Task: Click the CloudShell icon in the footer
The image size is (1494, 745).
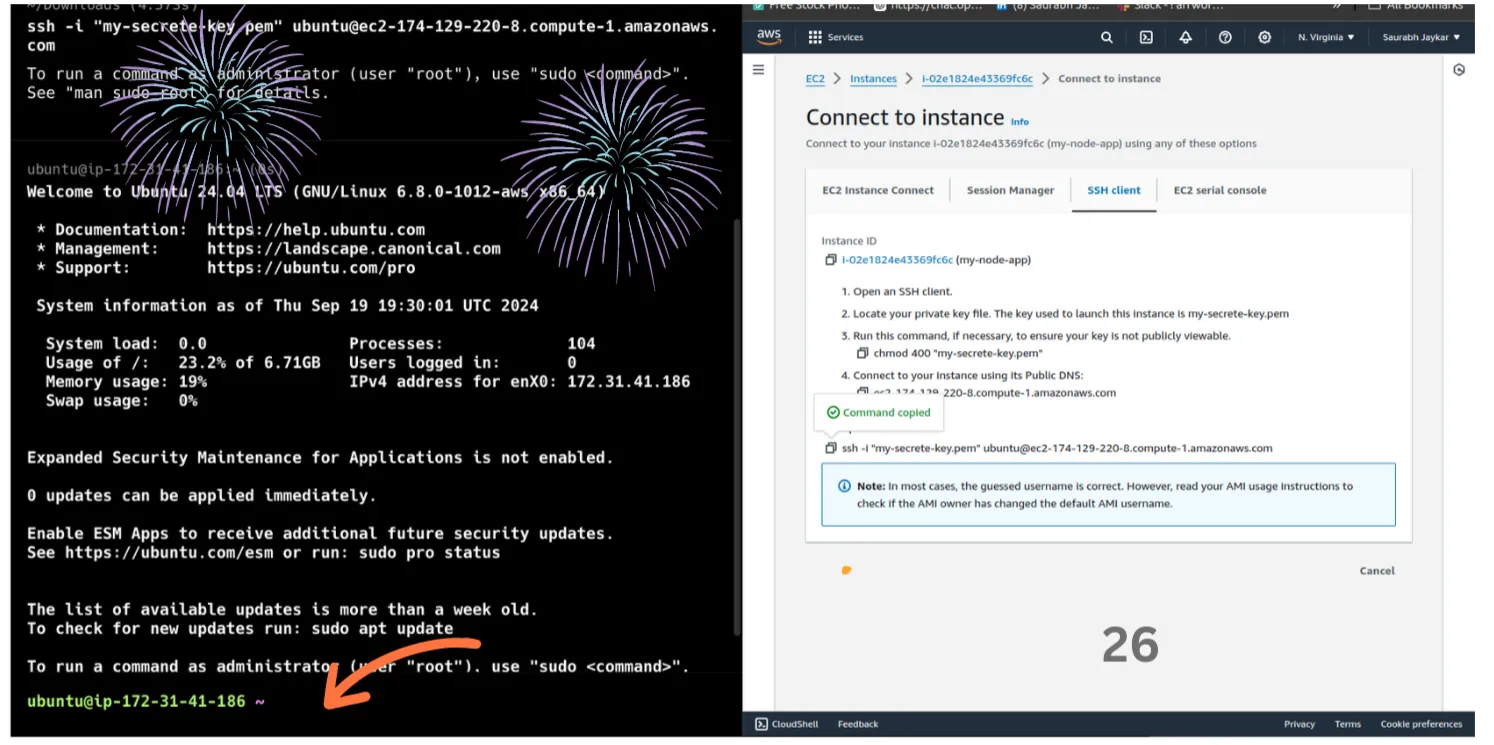Action: (x=761, y=724)
